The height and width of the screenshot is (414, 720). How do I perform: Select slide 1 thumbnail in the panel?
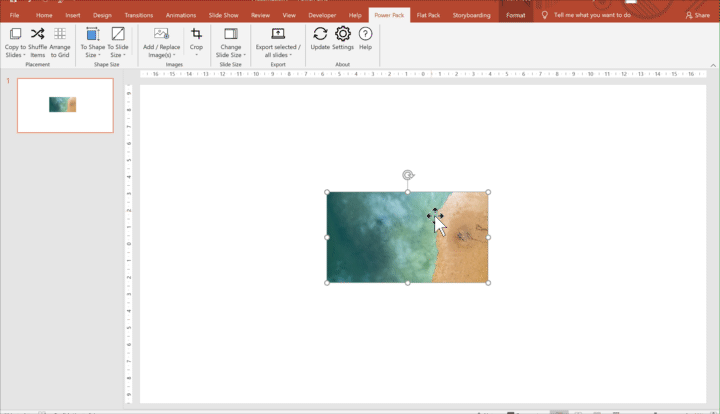tap(65, 105)
